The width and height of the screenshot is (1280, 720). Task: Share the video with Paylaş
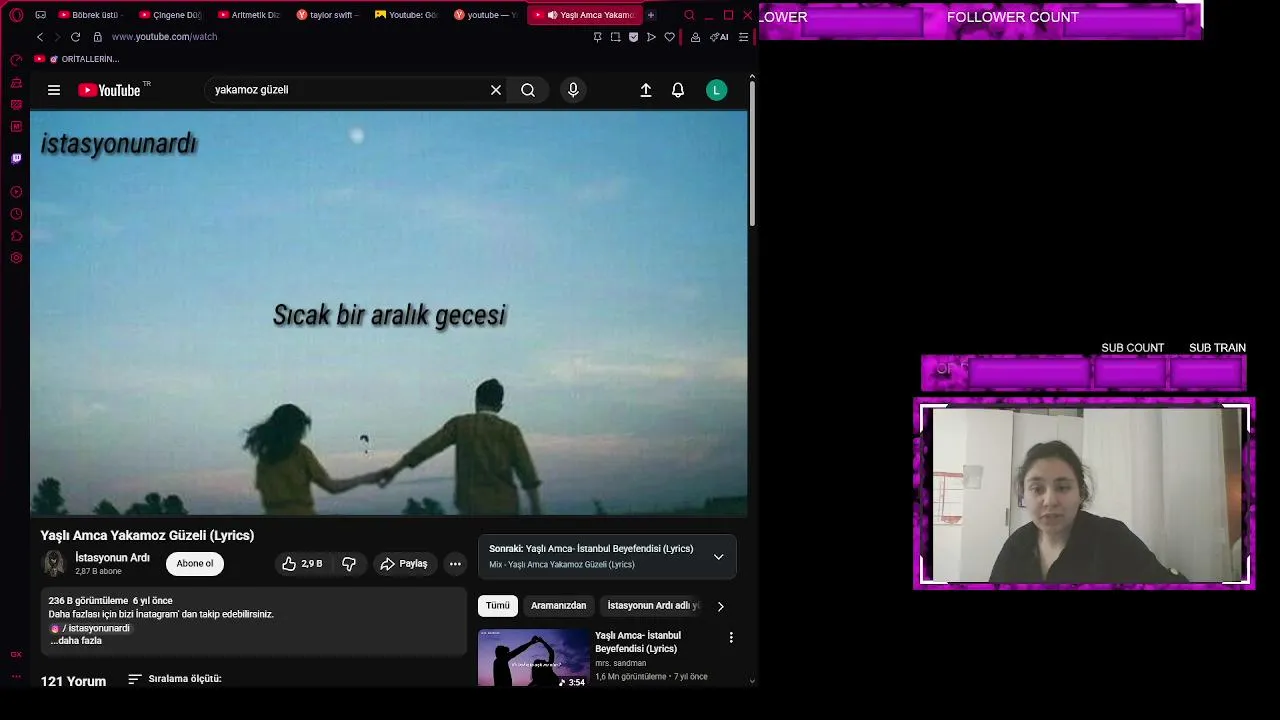[404, 564]
